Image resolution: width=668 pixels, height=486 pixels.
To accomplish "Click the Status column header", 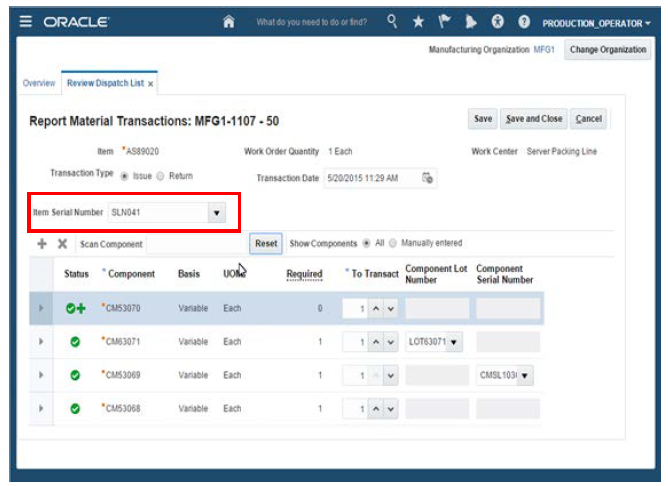I will (x=76, y=274).
